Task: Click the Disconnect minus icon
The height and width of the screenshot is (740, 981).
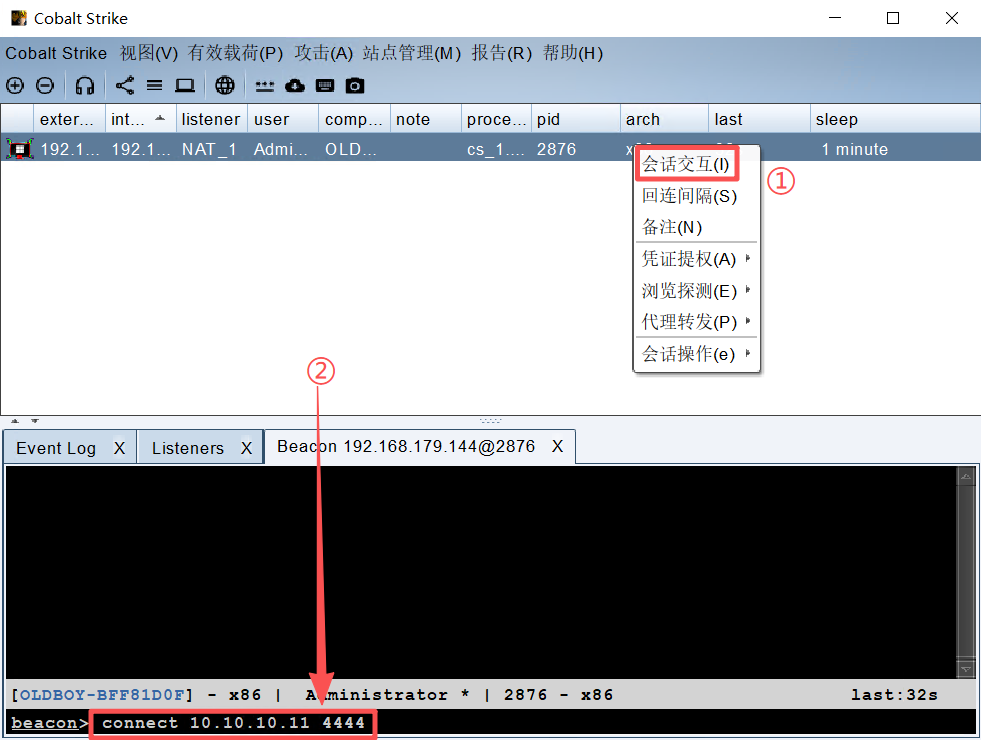Action: click(x=44, y=85)
